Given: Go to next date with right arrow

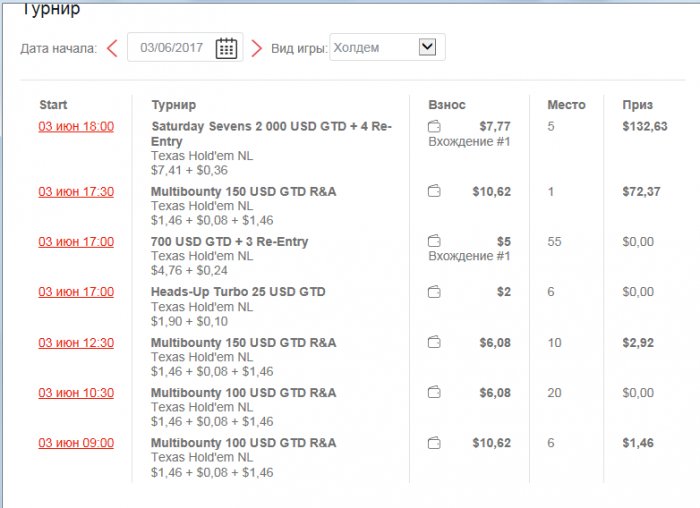Looking at the screenshot, I should (257, 48).
